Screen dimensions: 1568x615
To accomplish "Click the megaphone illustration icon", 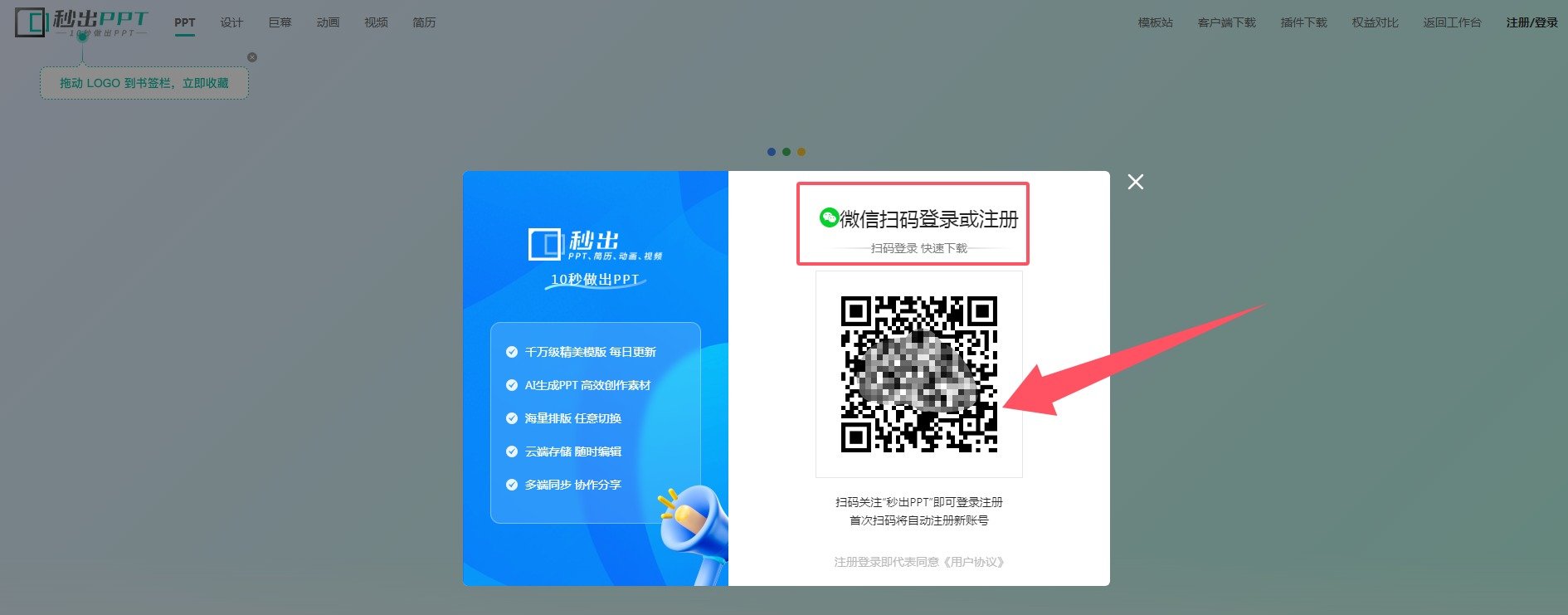I will click(694, 534).
